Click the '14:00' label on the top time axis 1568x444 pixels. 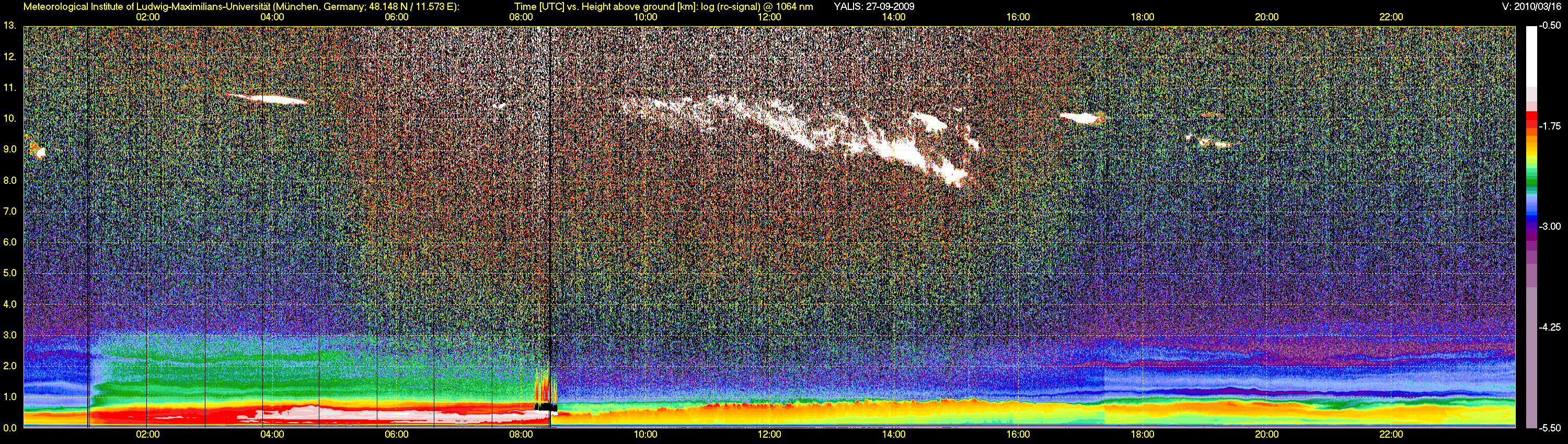coord(894,17)
